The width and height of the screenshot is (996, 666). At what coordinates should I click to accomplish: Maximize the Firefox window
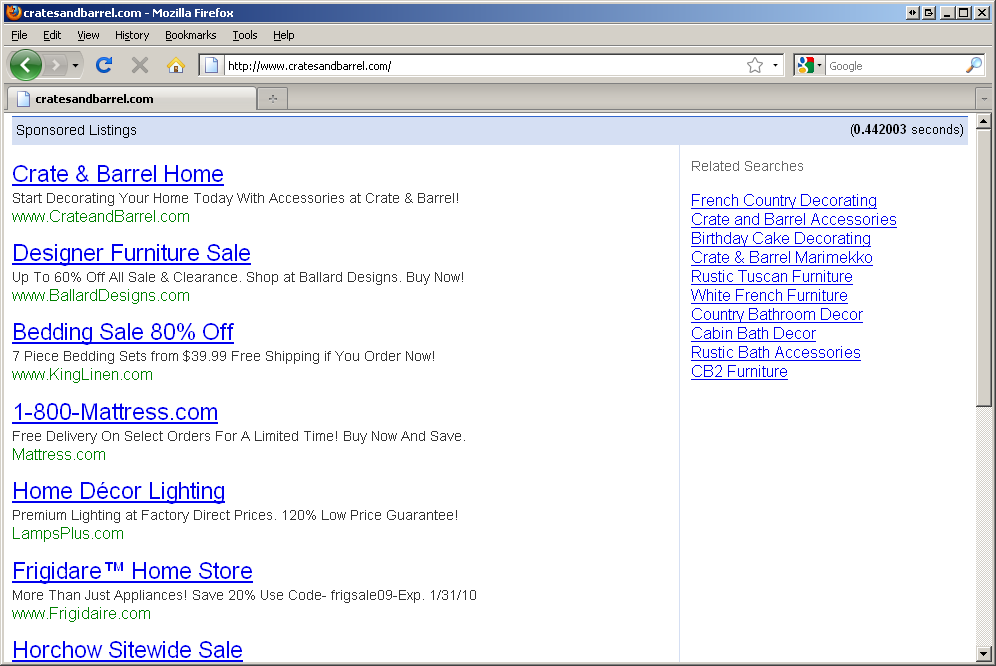tap(964, 13)
